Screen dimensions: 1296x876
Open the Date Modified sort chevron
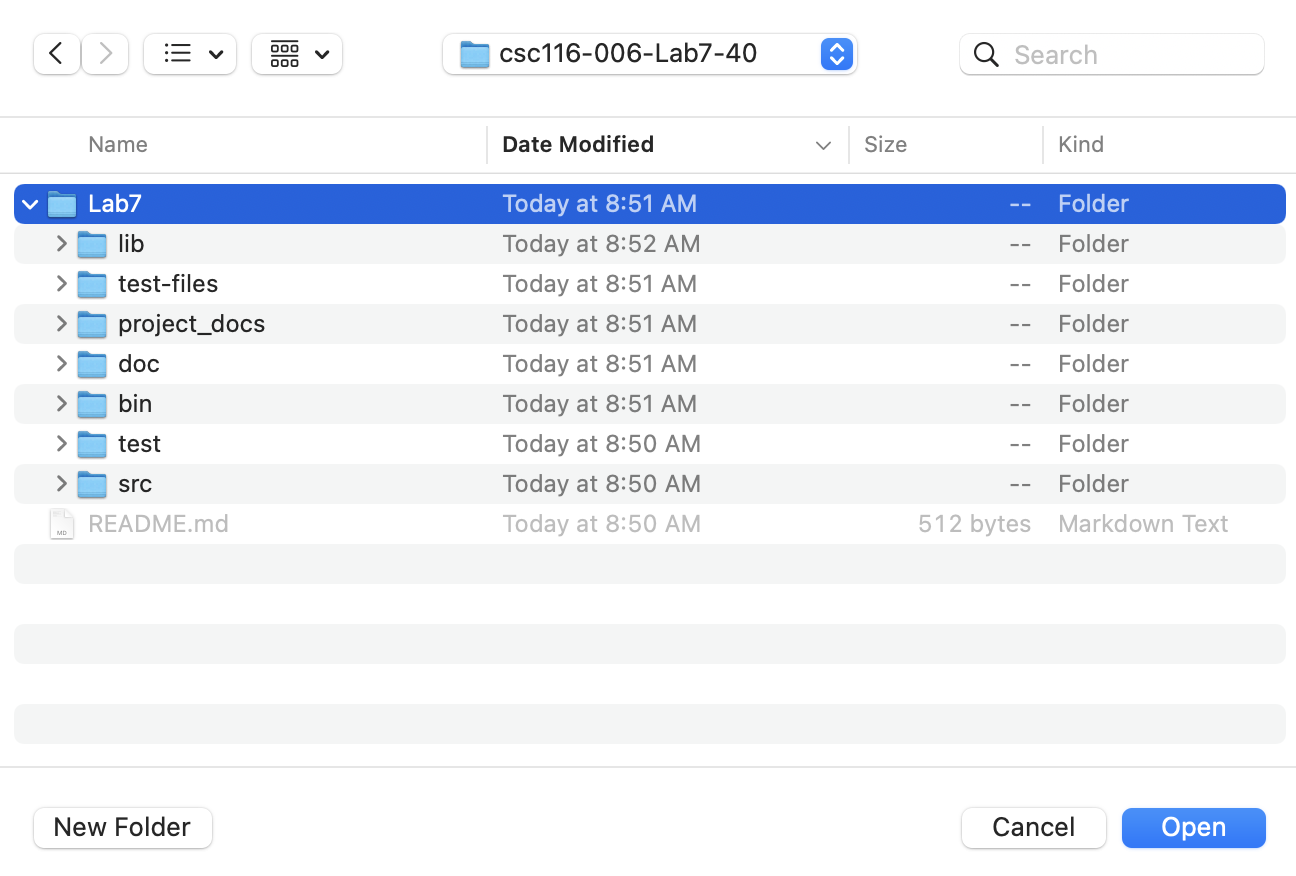point(822,145)
